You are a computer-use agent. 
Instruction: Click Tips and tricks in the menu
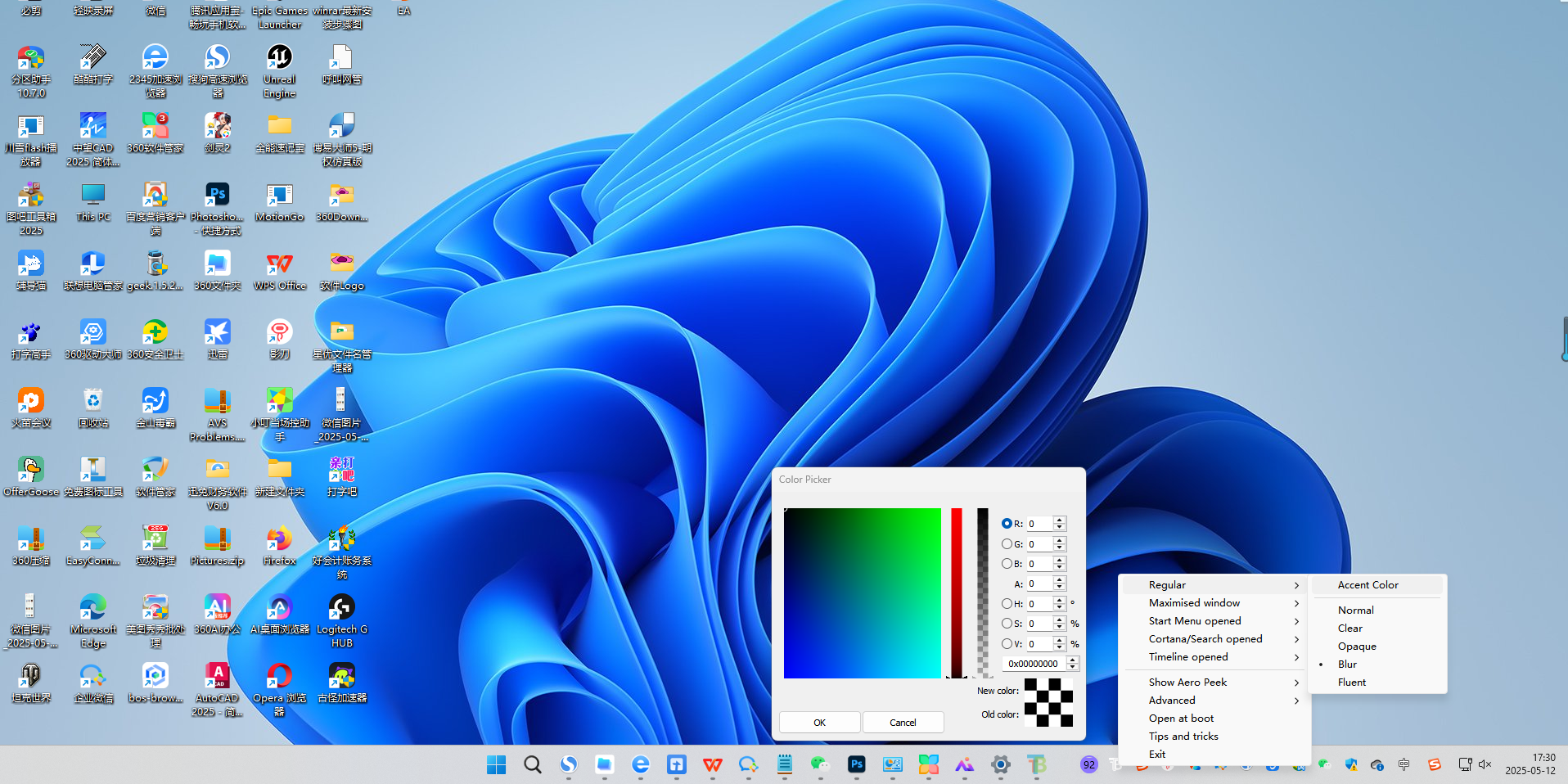pos(1183,736)
